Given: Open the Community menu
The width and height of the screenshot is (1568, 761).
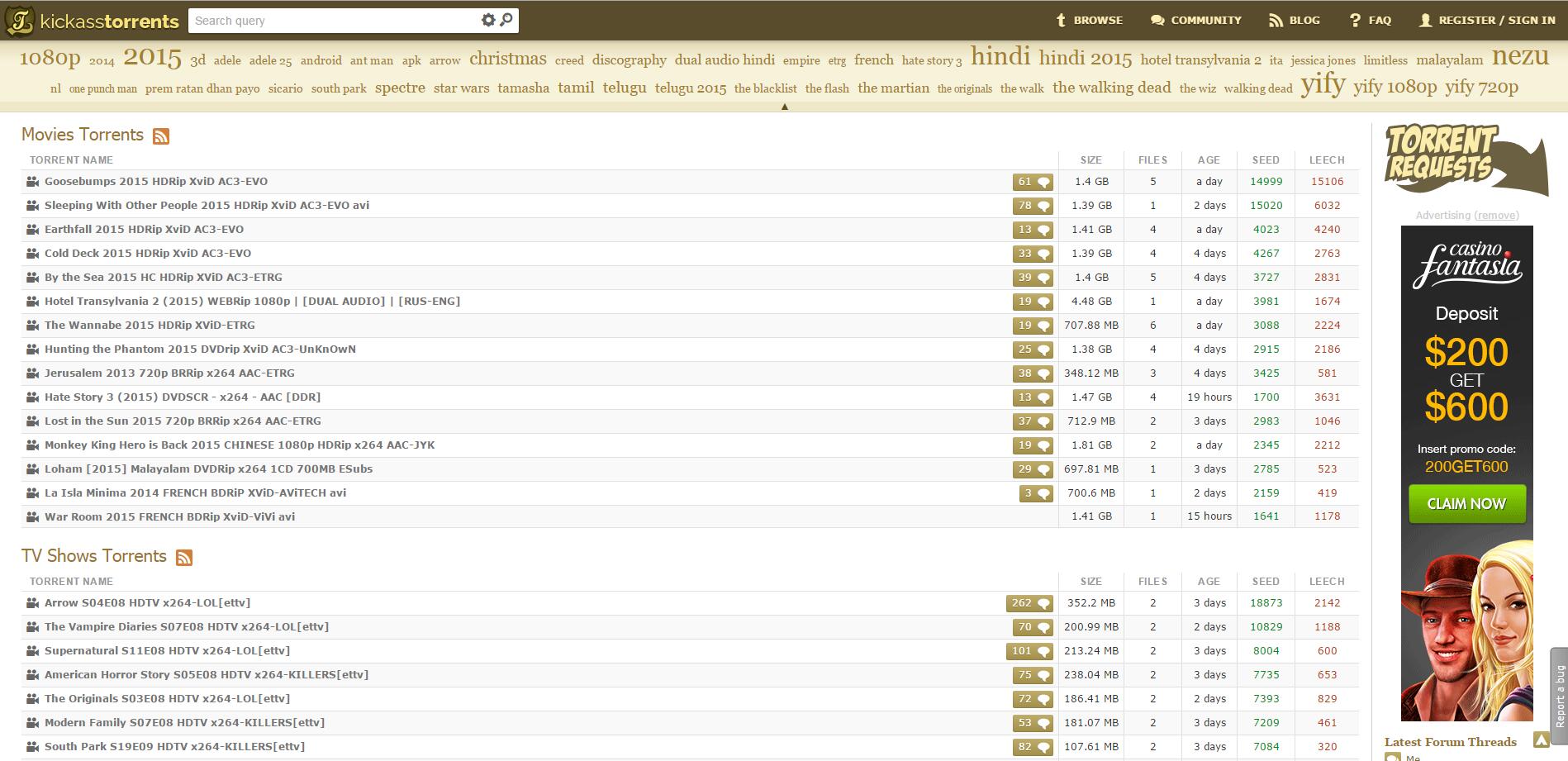Looking at the screenshot, I should pyautogui.click(x=1195, y=19).
